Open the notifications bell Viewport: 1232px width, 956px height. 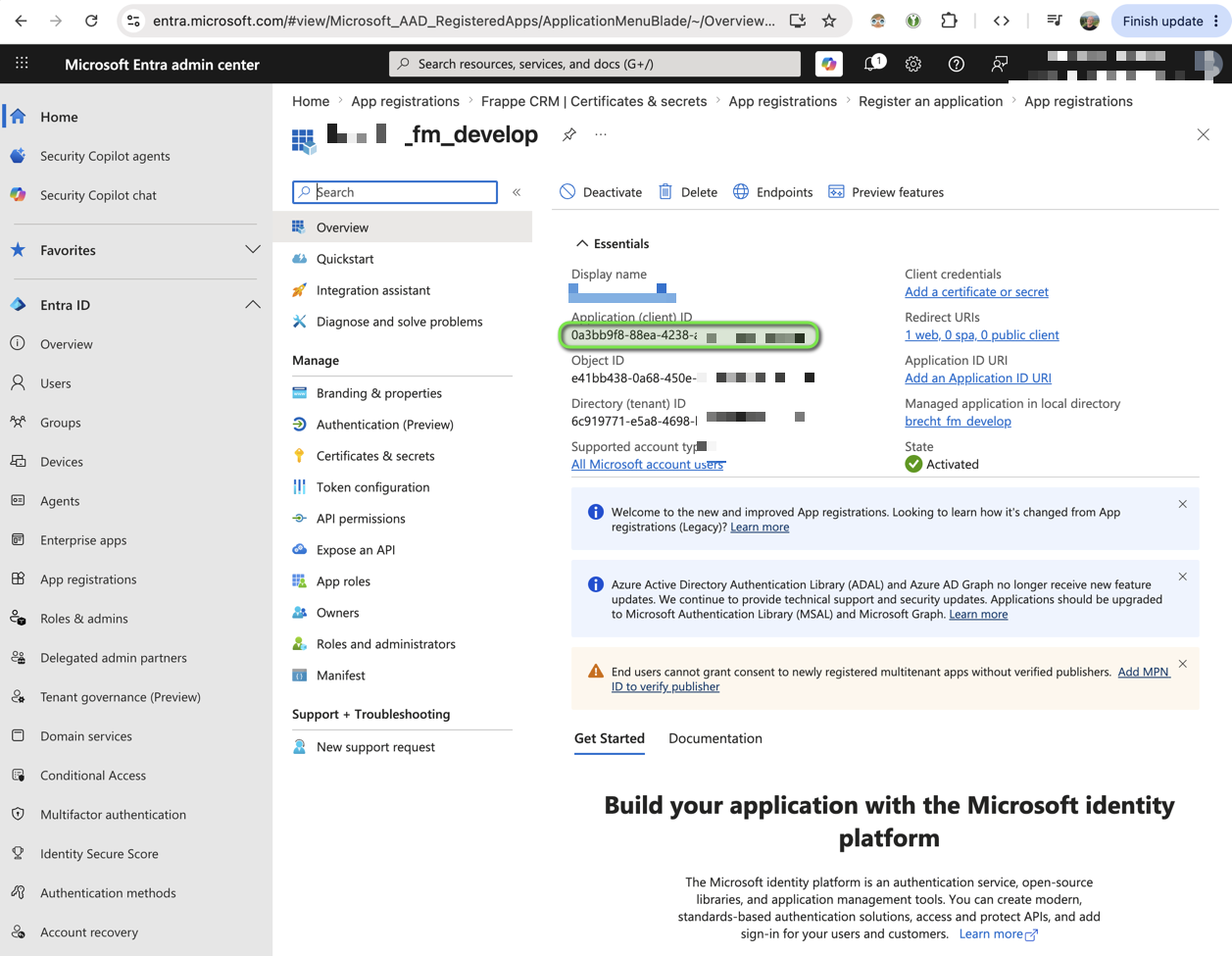coord(871,64)
